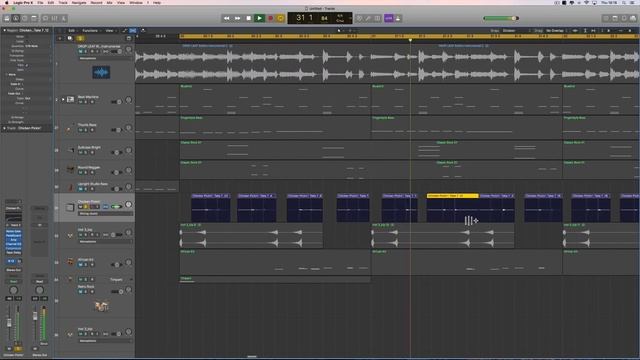Open the File menu
This screenshot has height=360, width=640.
pos(40,2)
